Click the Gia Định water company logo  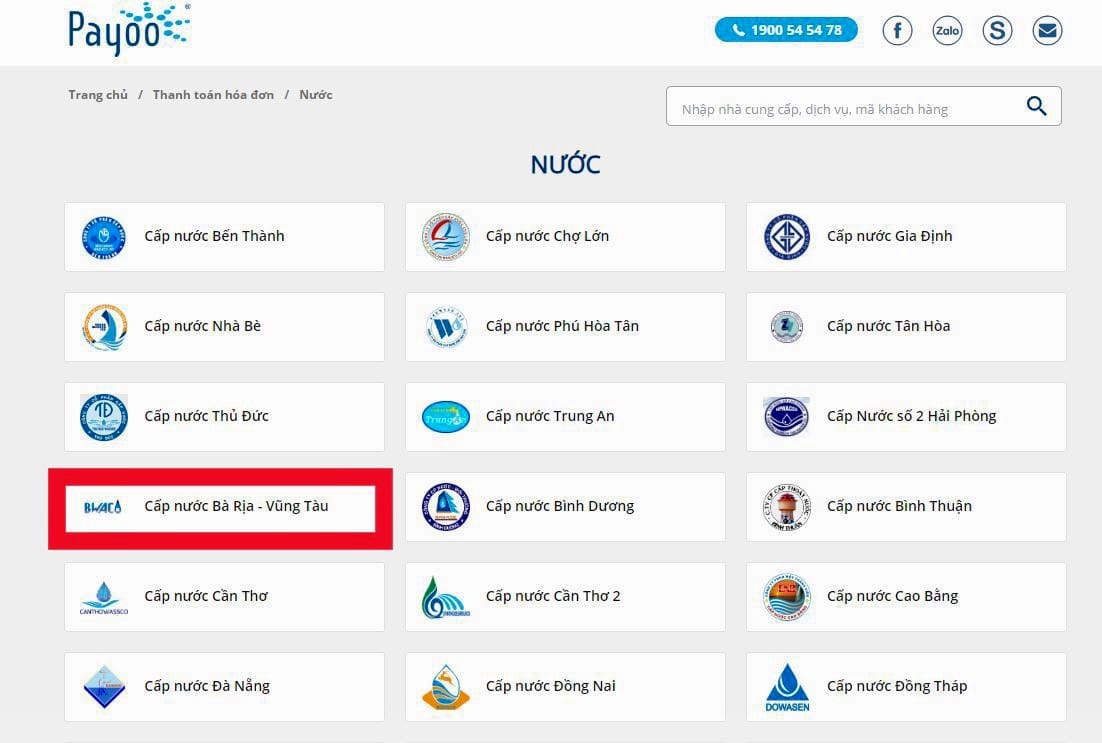point(787,238)
